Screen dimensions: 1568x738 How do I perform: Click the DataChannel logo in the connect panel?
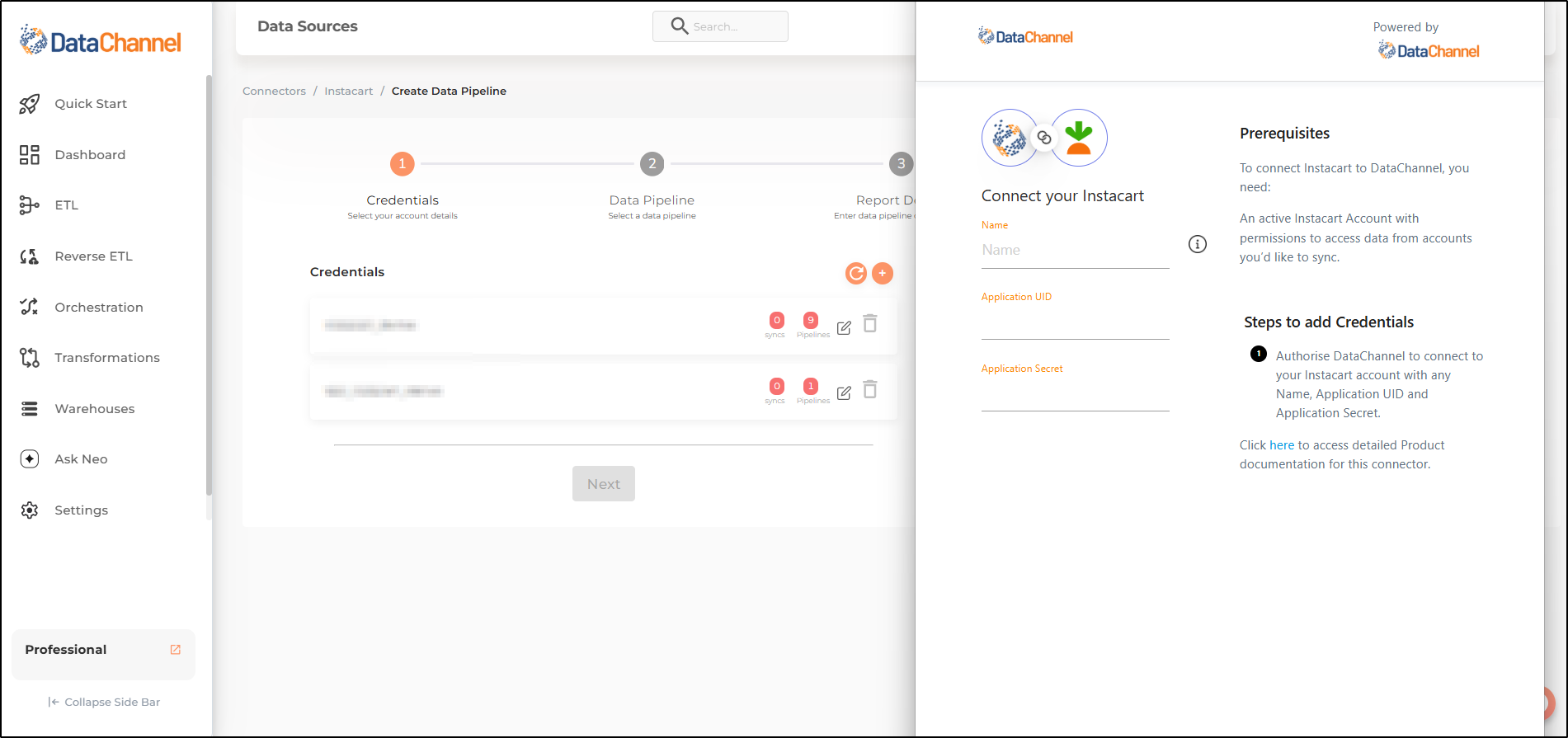tap(1025, 36)
